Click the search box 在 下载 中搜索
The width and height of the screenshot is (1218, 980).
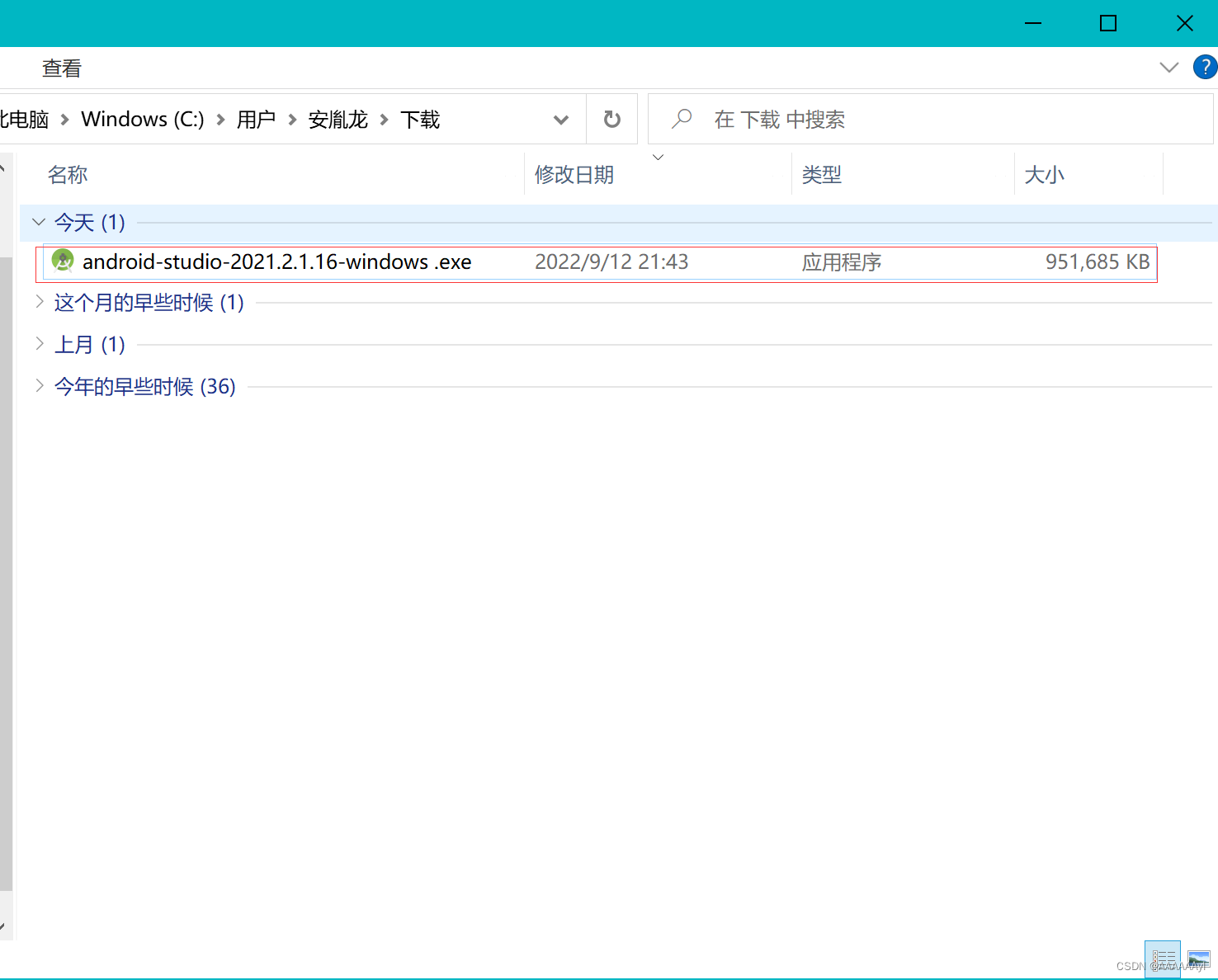pyautogui.click(x=931, y=120)
